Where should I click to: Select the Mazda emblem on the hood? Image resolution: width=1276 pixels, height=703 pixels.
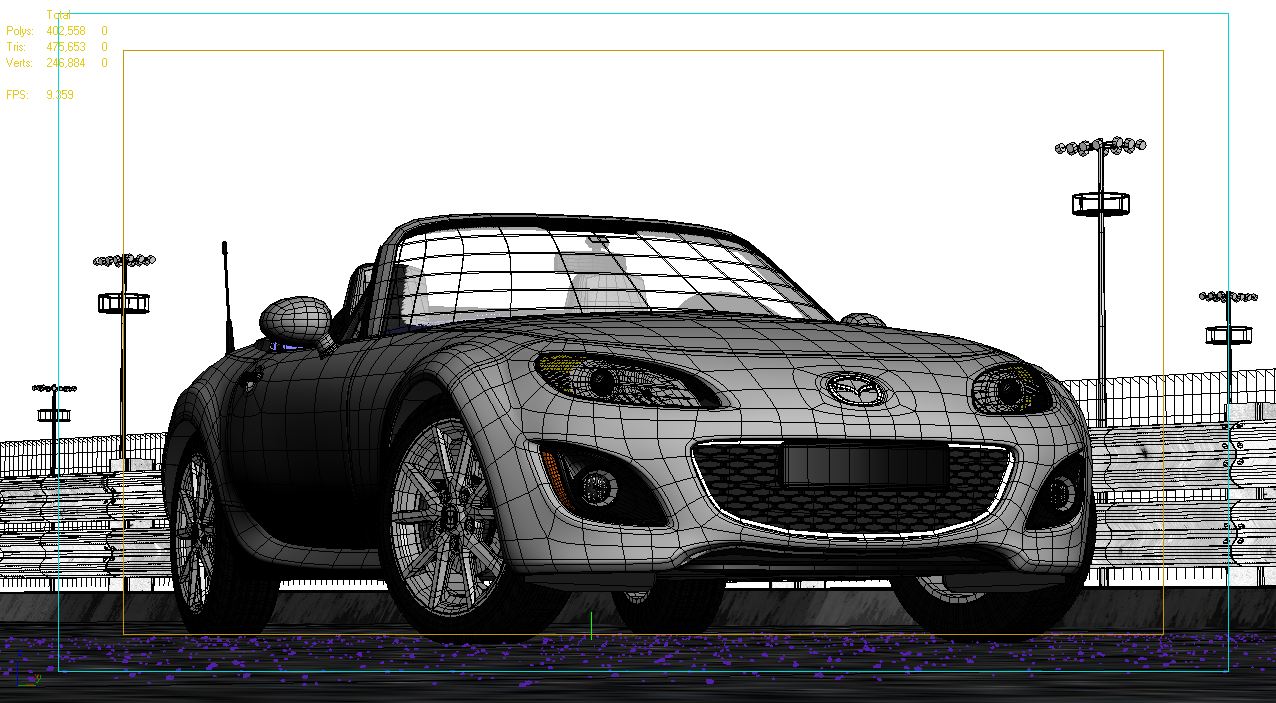coord(854,389)
